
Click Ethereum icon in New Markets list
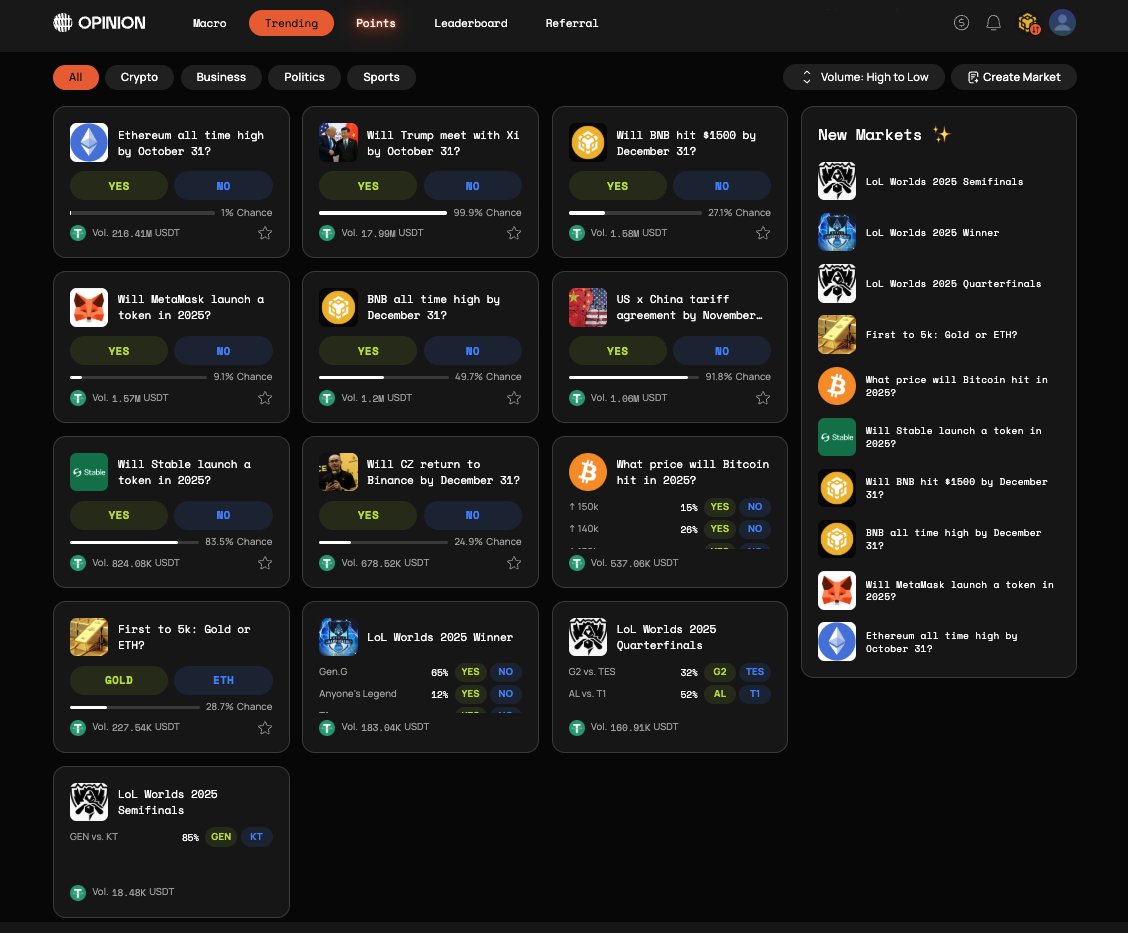[837, 641]
